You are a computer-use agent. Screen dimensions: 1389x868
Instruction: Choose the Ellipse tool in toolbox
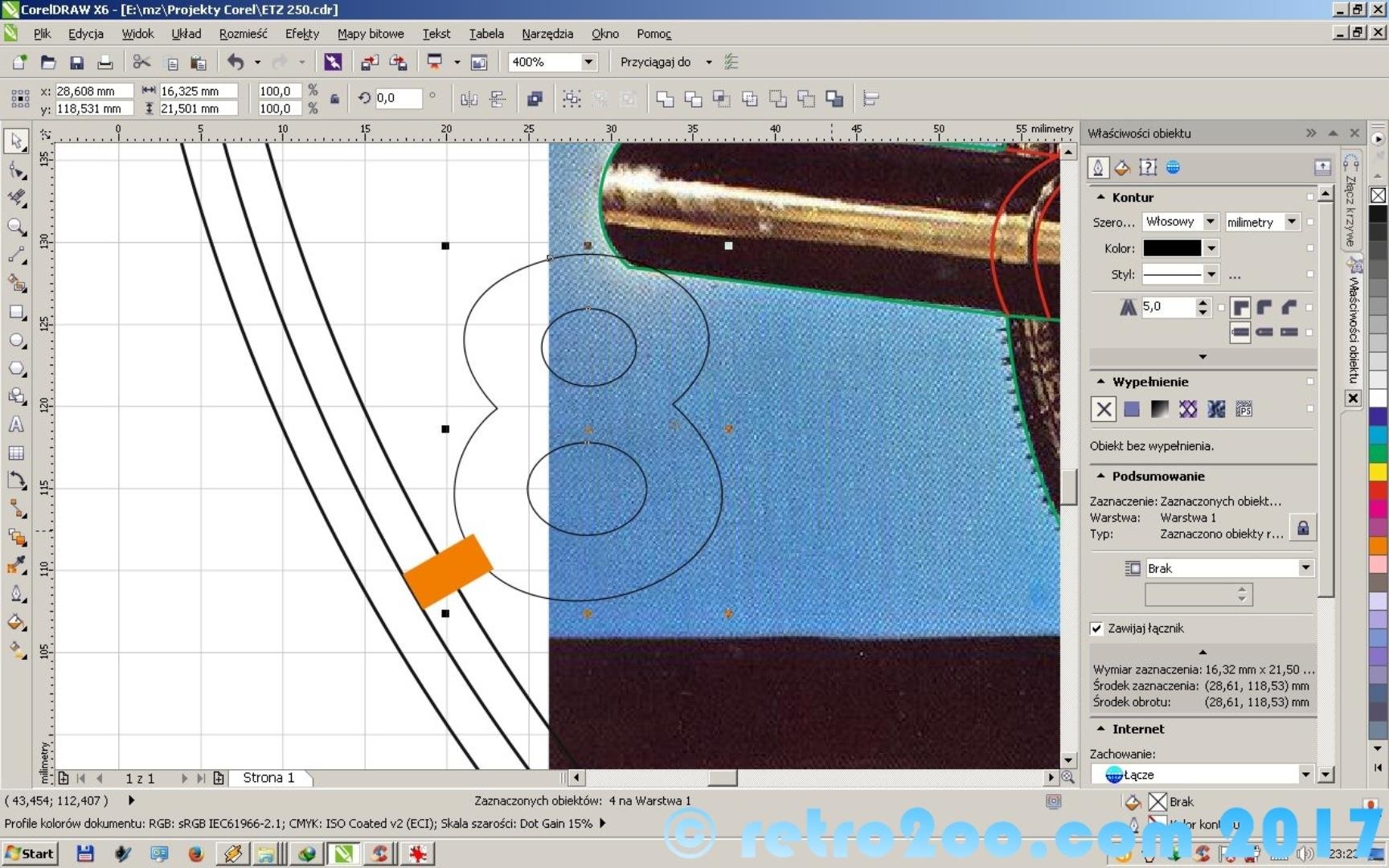[x=16, y=340]
